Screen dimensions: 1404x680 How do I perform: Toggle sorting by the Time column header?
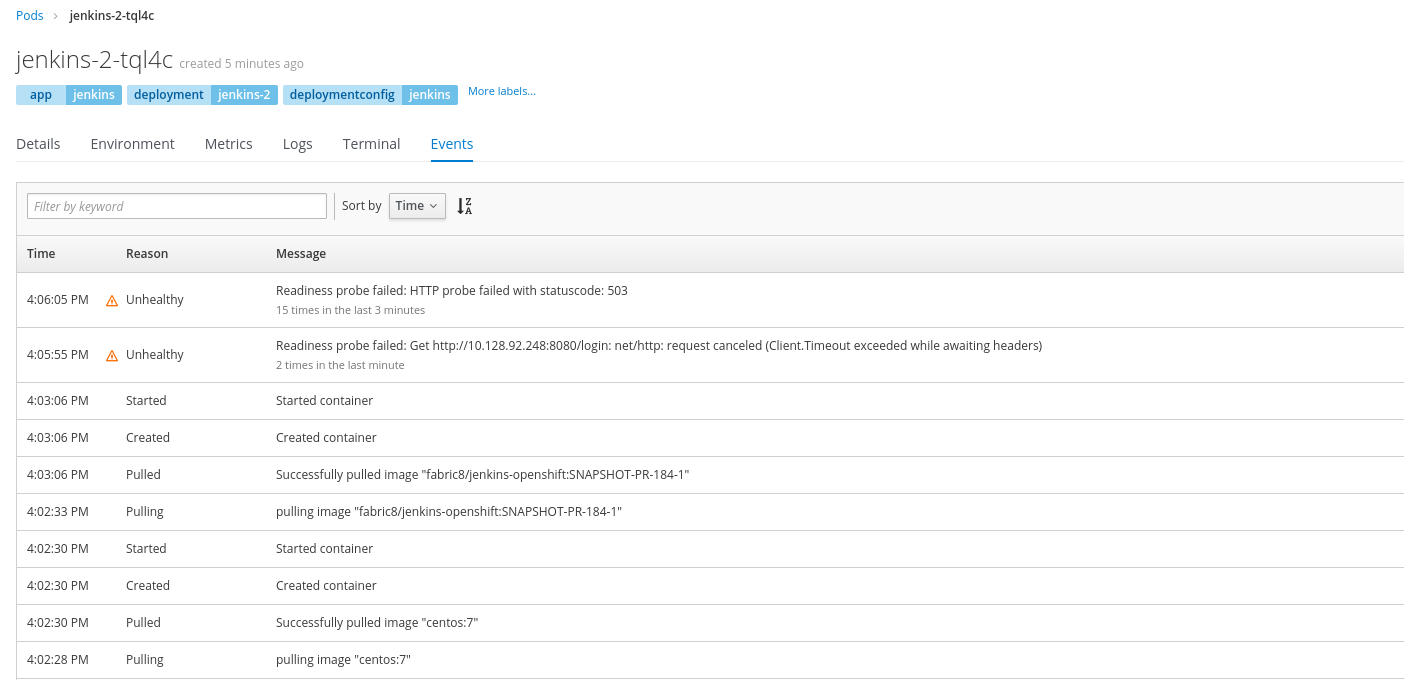(40, 253)
